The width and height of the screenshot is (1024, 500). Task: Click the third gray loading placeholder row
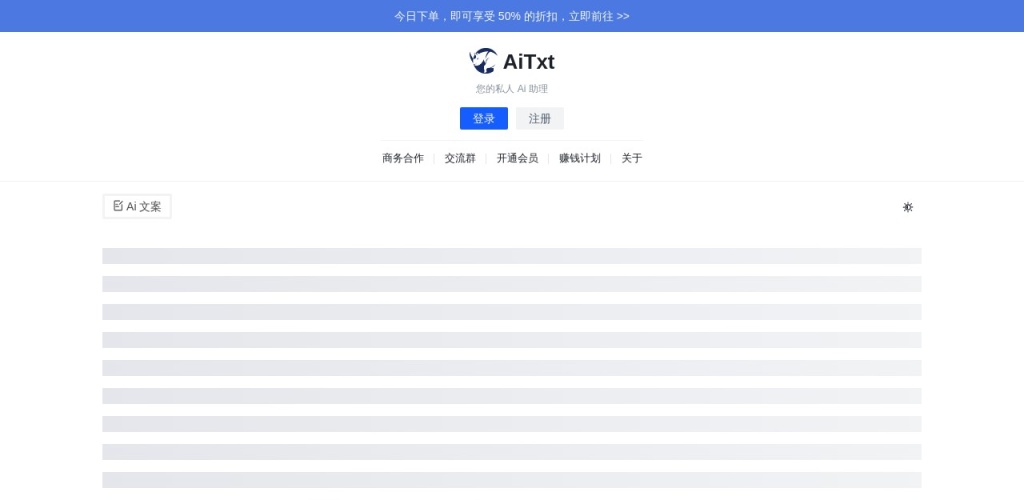coord(512,312)
